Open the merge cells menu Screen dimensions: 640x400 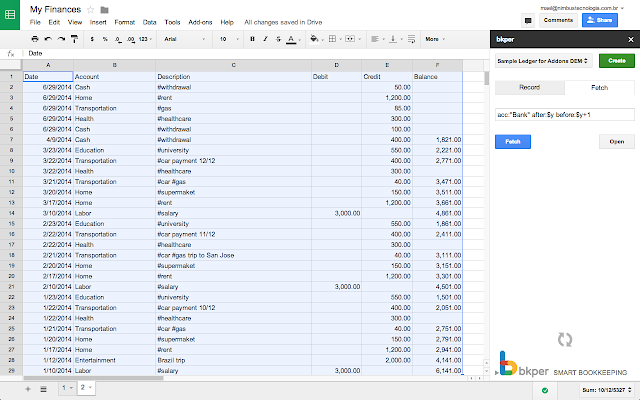[x=353, y=39]
